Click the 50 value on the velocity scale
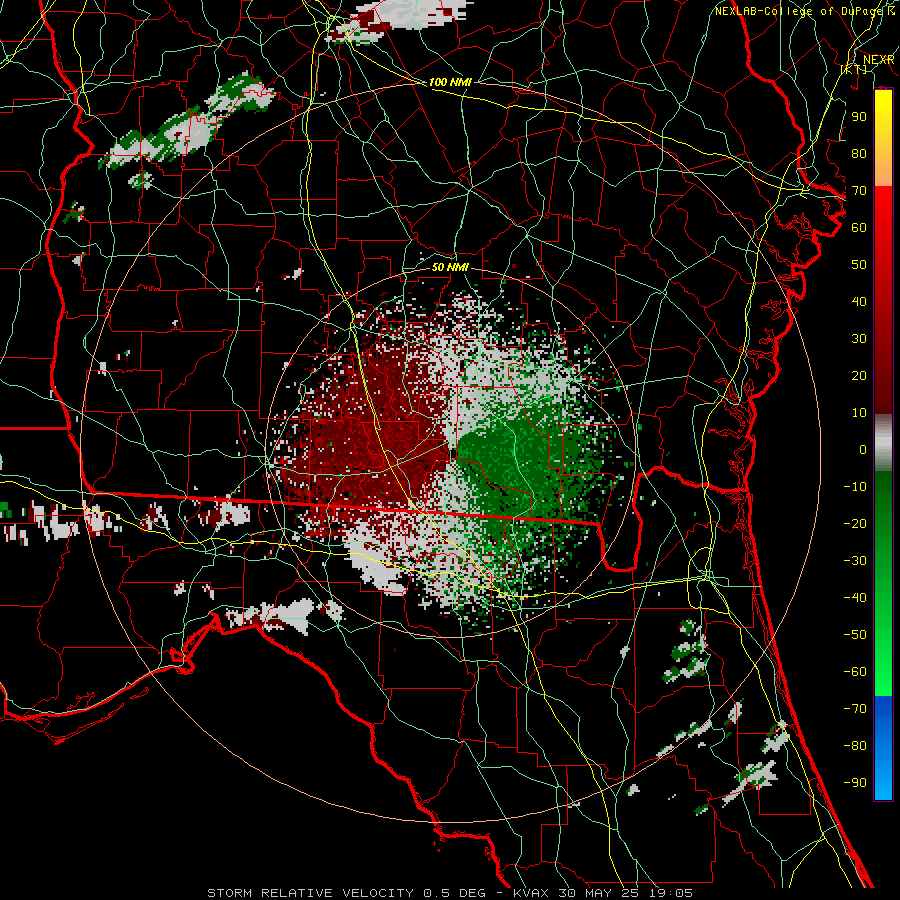This screenshot has height=900, width=900. point(859,265)
